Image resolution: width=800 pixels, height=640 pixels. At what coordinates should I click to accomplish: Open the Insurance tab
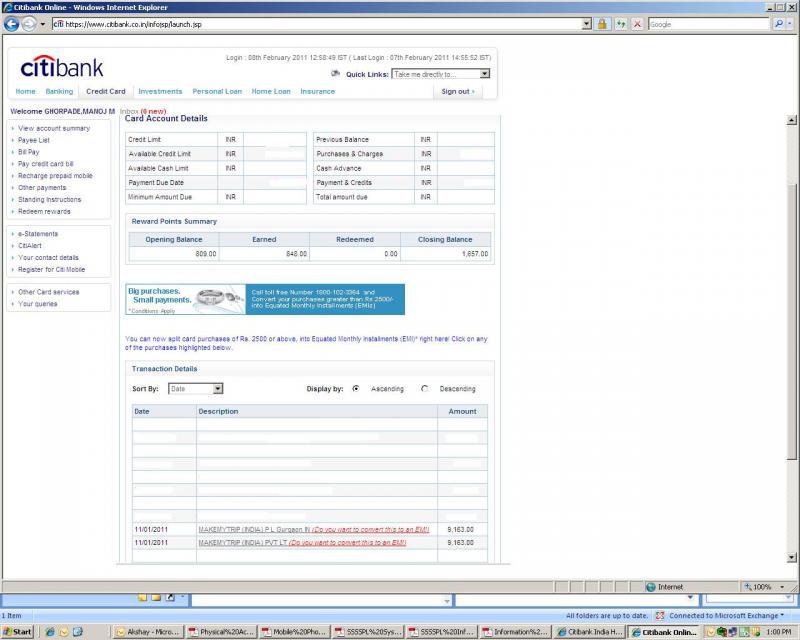click(317, 91)
